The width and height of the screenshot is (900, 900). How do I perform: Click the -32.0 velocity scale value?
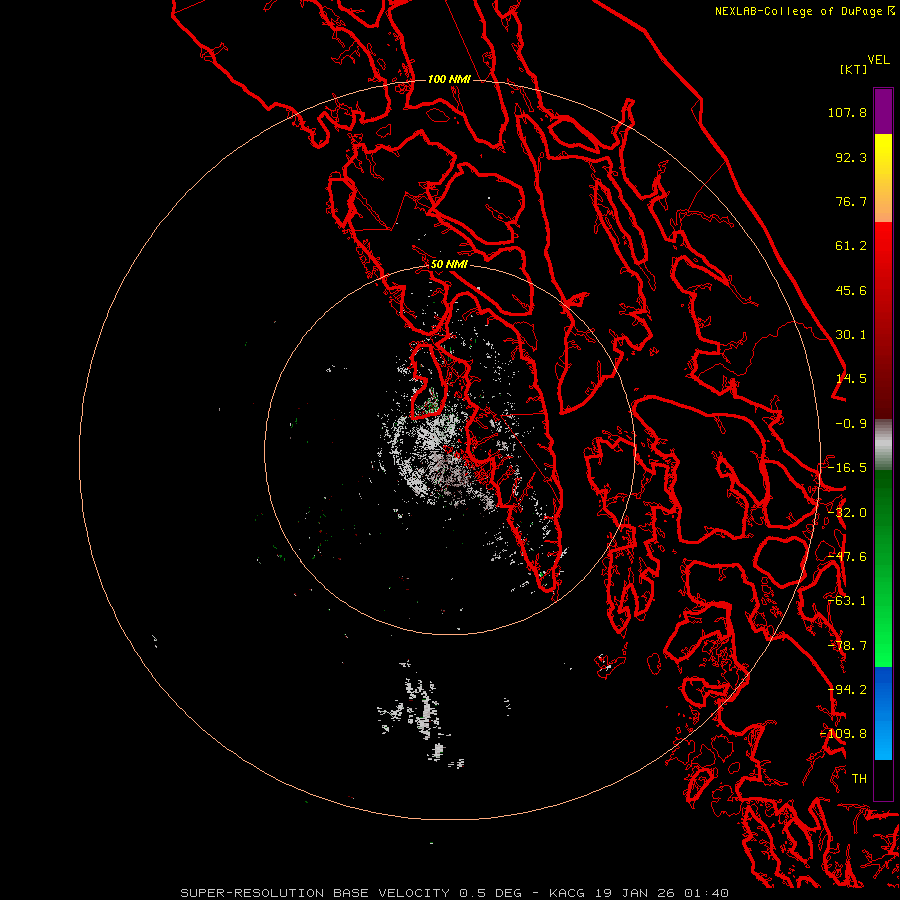pyautogui.click(x=847, y=512)
